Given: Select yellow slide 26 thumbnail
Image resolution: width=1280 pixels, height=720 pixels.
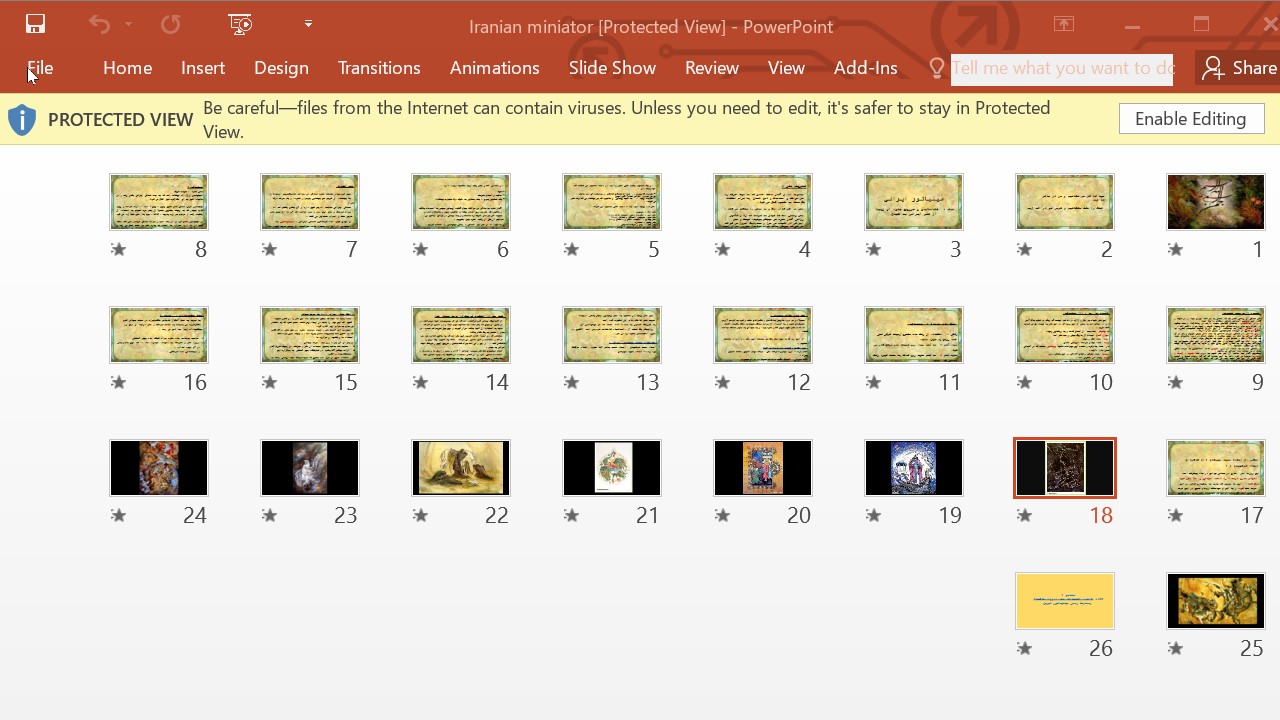Looking at the screenshot, I should [x=1064, y=601].
